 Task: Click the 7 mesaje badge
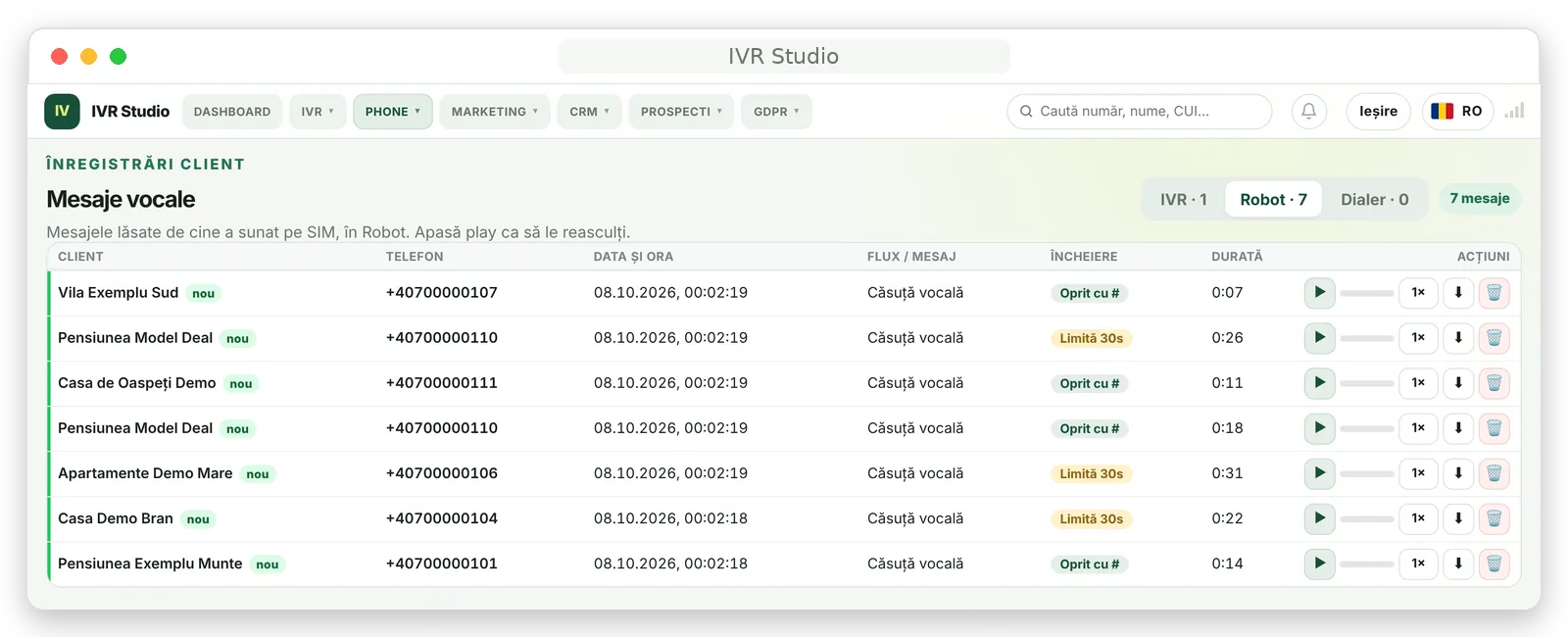(1480, 199)
